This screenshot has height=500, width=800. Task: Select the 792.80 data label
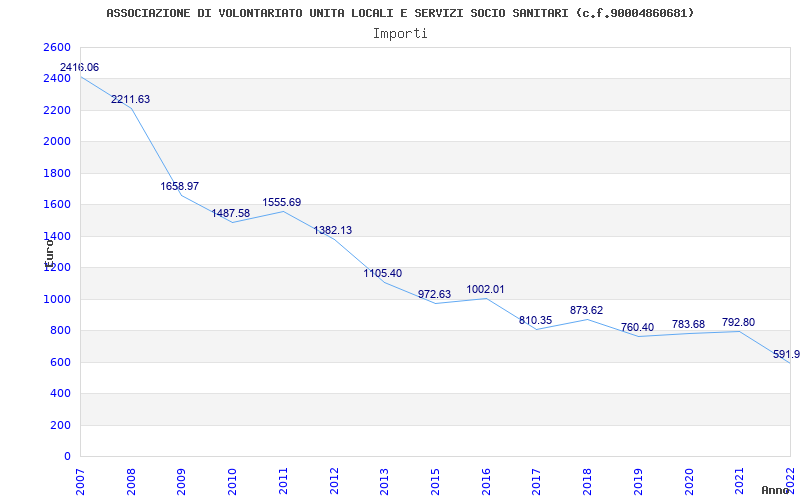[x=738, y=322]
